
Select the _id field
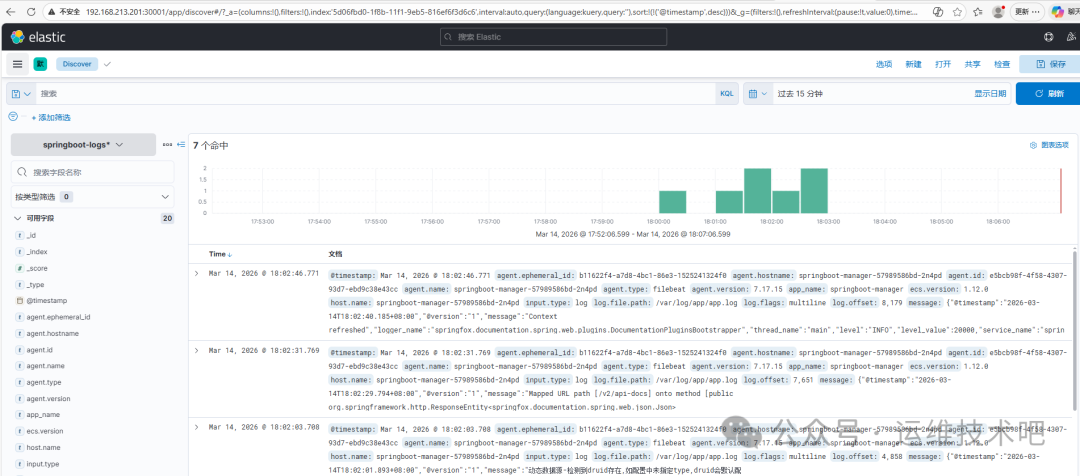pyautogui.click(x=30, y=236)
